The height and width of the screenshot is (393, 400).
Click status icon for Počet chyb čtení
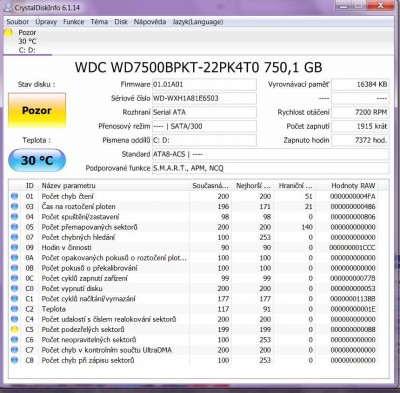(14, 196)
